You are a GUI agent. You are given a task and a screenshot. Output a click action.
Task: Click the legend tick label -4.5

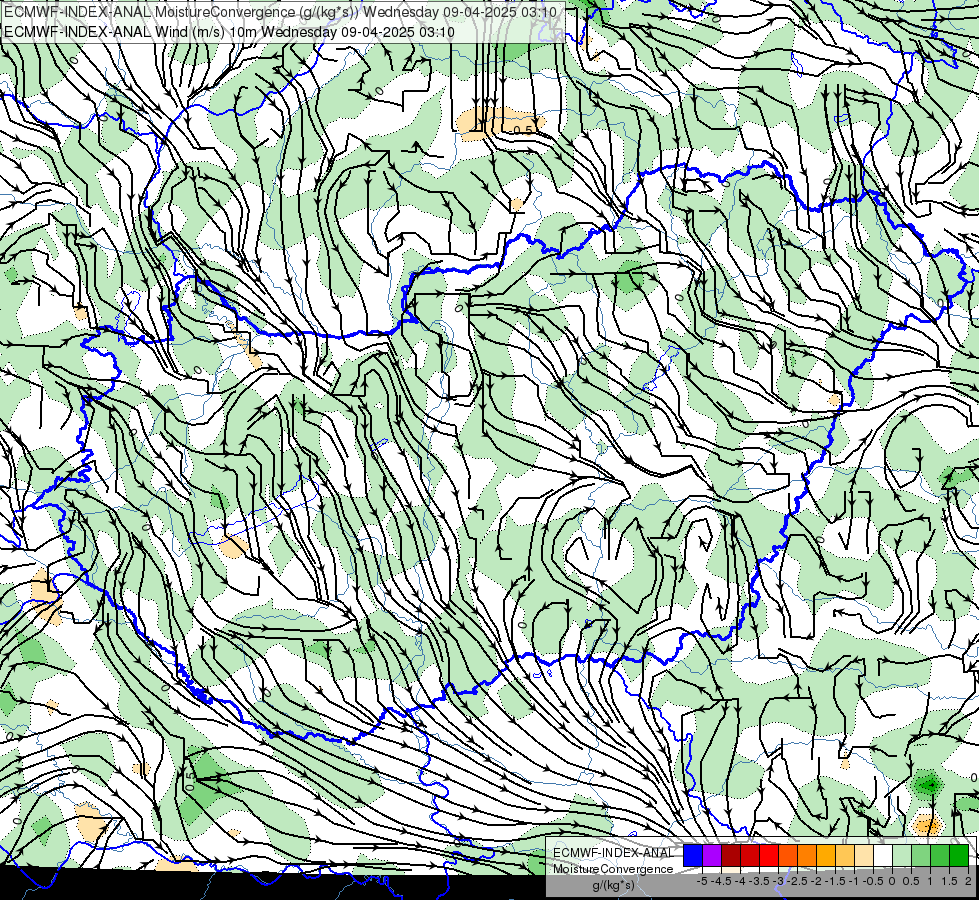tap(721, 881)
